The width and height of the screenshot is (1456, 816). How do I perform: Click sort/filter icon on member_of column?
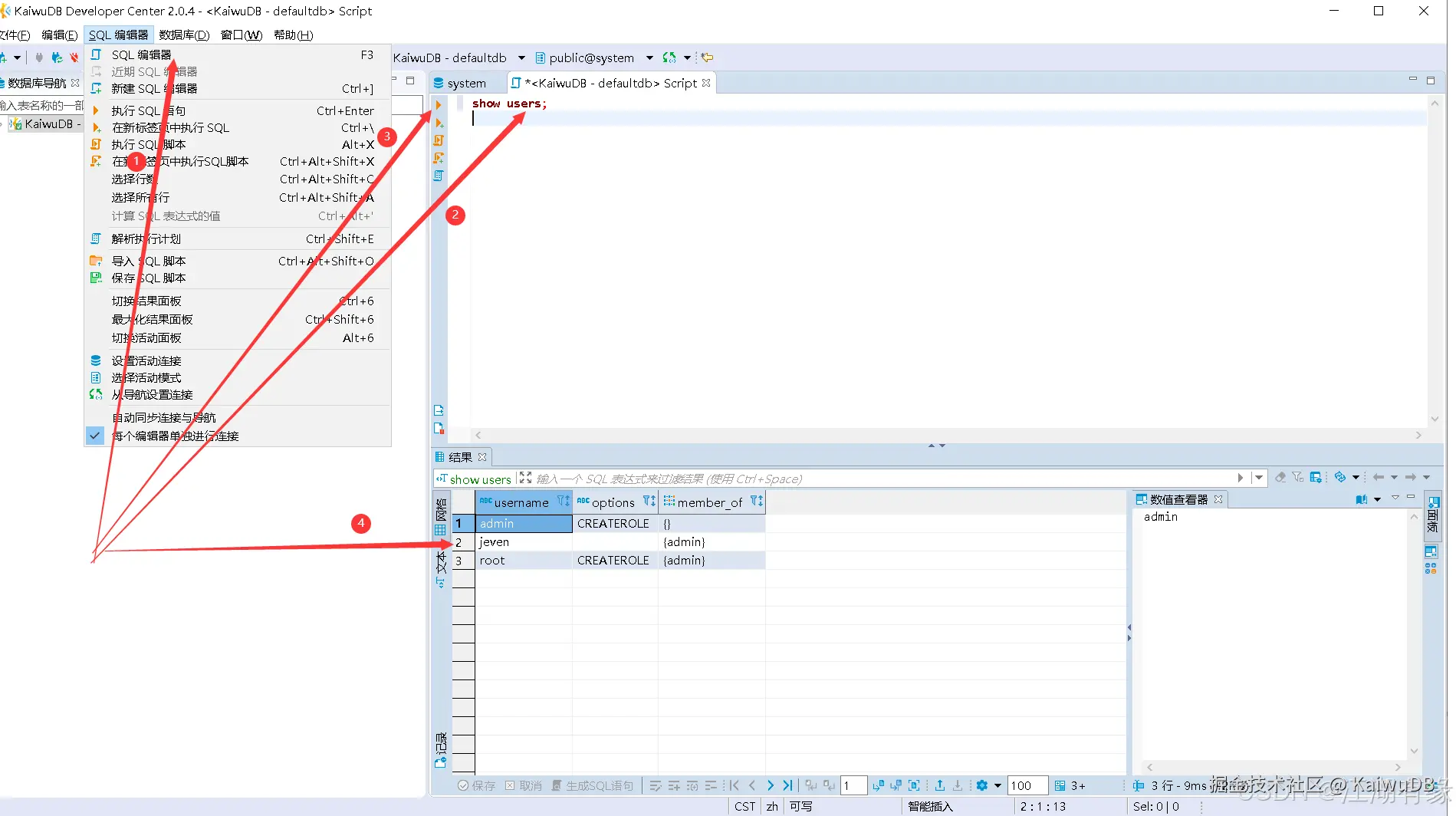tap(756, 502)
